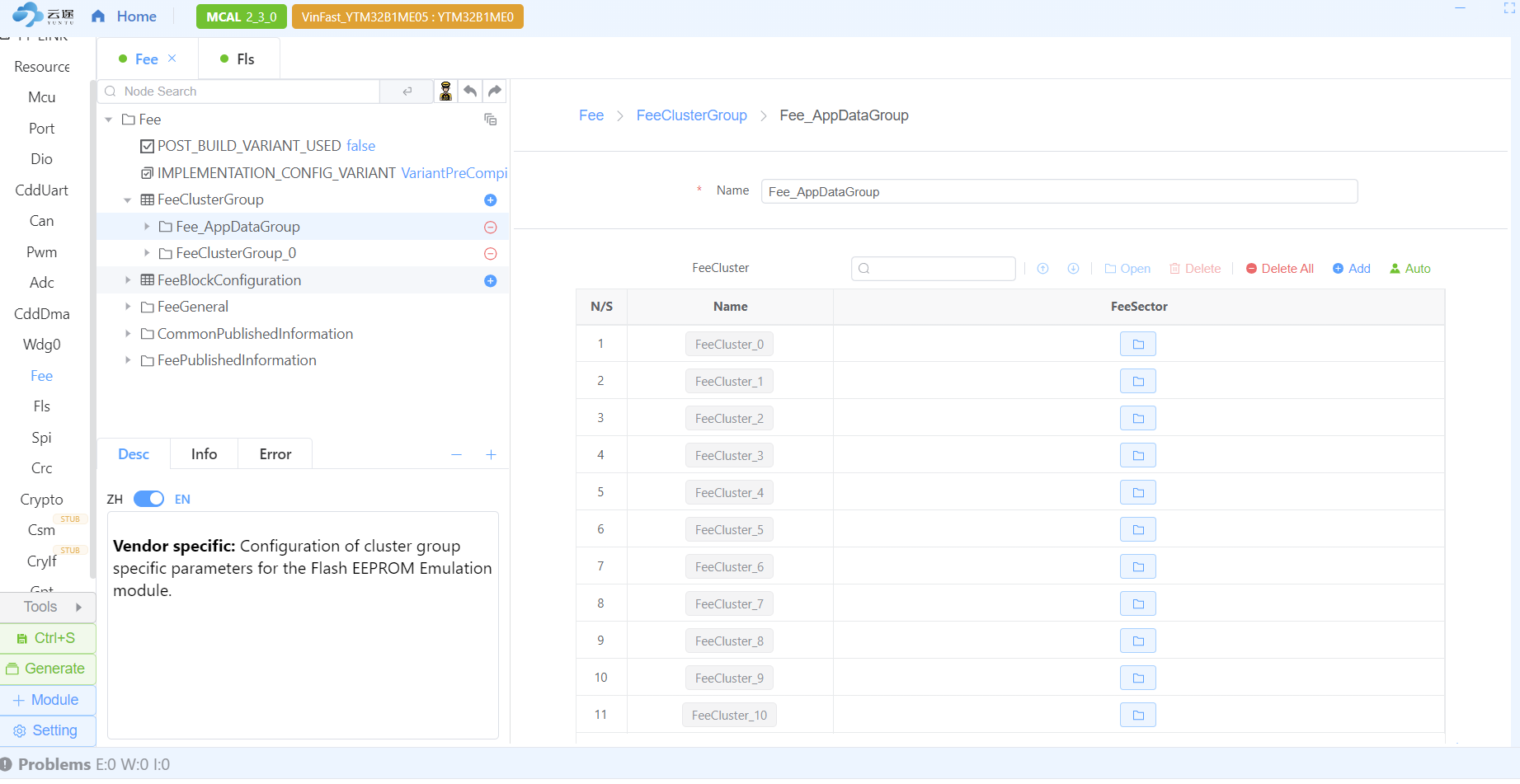This screenshot has height=784, width=1520.
Task: Open FeeSector folder for FeeCluster_0
Action: (x=1137, y=344)
